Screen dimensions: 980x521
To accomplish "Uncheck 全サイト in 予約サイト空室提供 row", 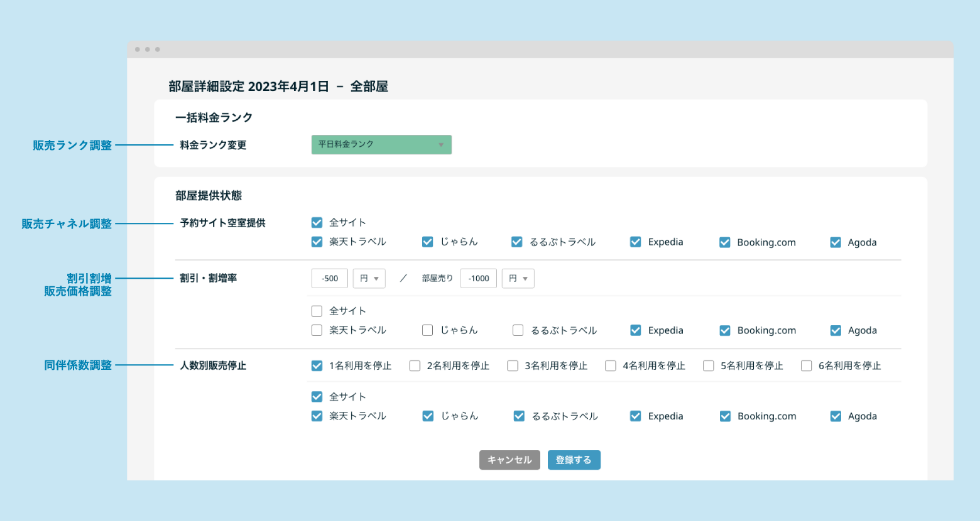I will click(317, 223).
